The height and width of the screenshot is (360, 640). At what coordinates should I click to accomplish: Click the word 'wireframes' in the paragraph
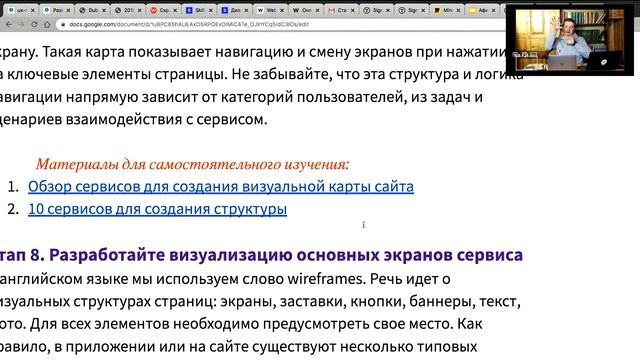(x=326, y=279)
